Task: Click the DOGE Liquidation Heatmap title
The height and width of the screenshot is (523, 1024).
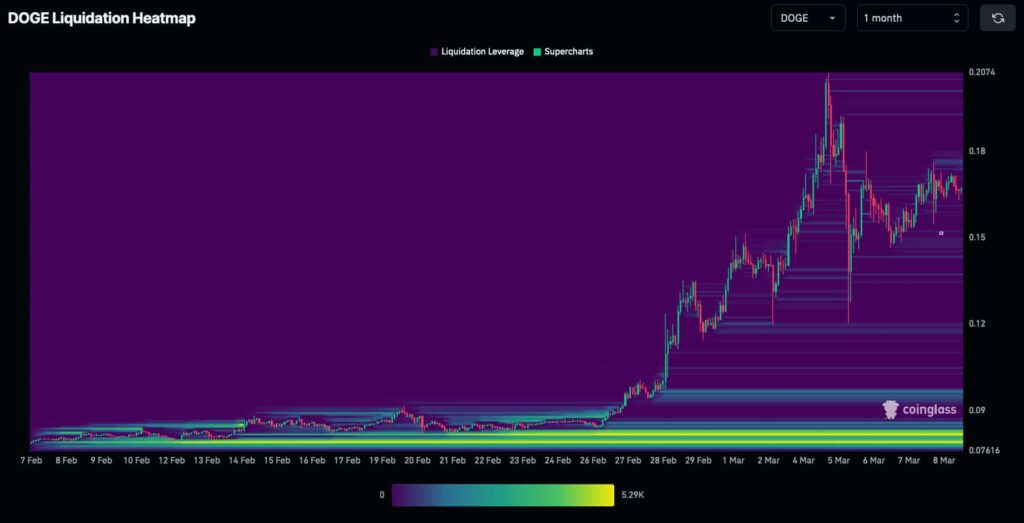Action: point(102,18)
